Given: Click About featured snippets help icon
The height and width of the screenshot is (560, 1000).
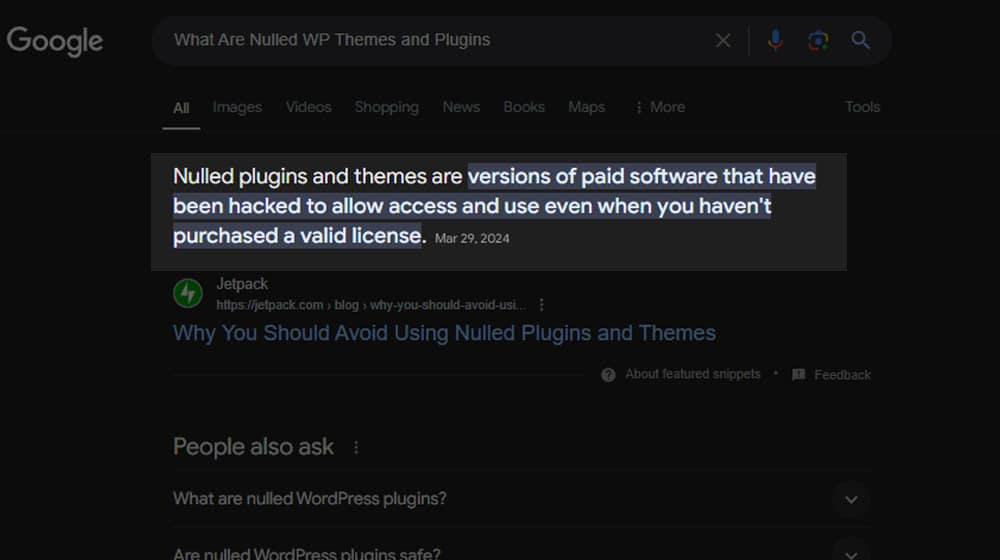Looking at the screenshot, I should pyautogui.click(x=608, y=375).
